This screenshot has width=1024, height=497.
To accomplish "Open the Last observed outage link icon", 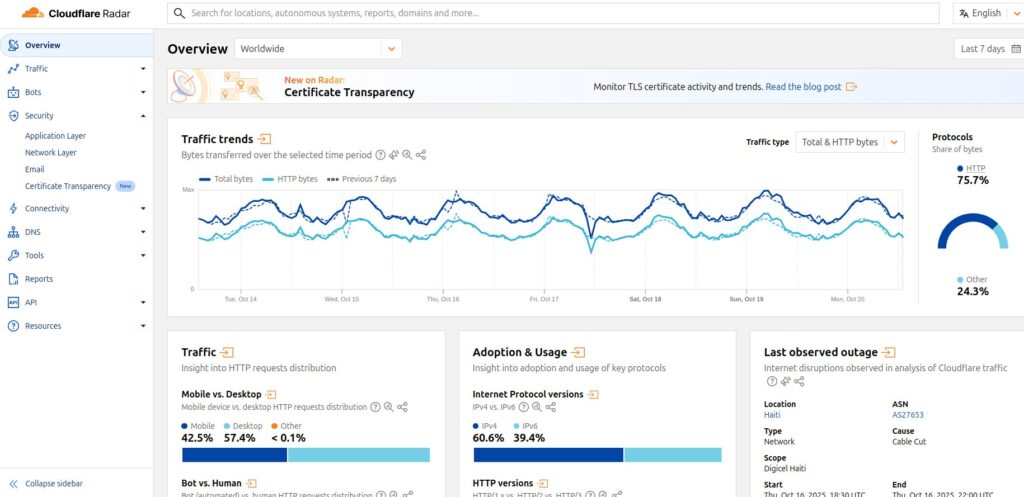I will point(888,353).
